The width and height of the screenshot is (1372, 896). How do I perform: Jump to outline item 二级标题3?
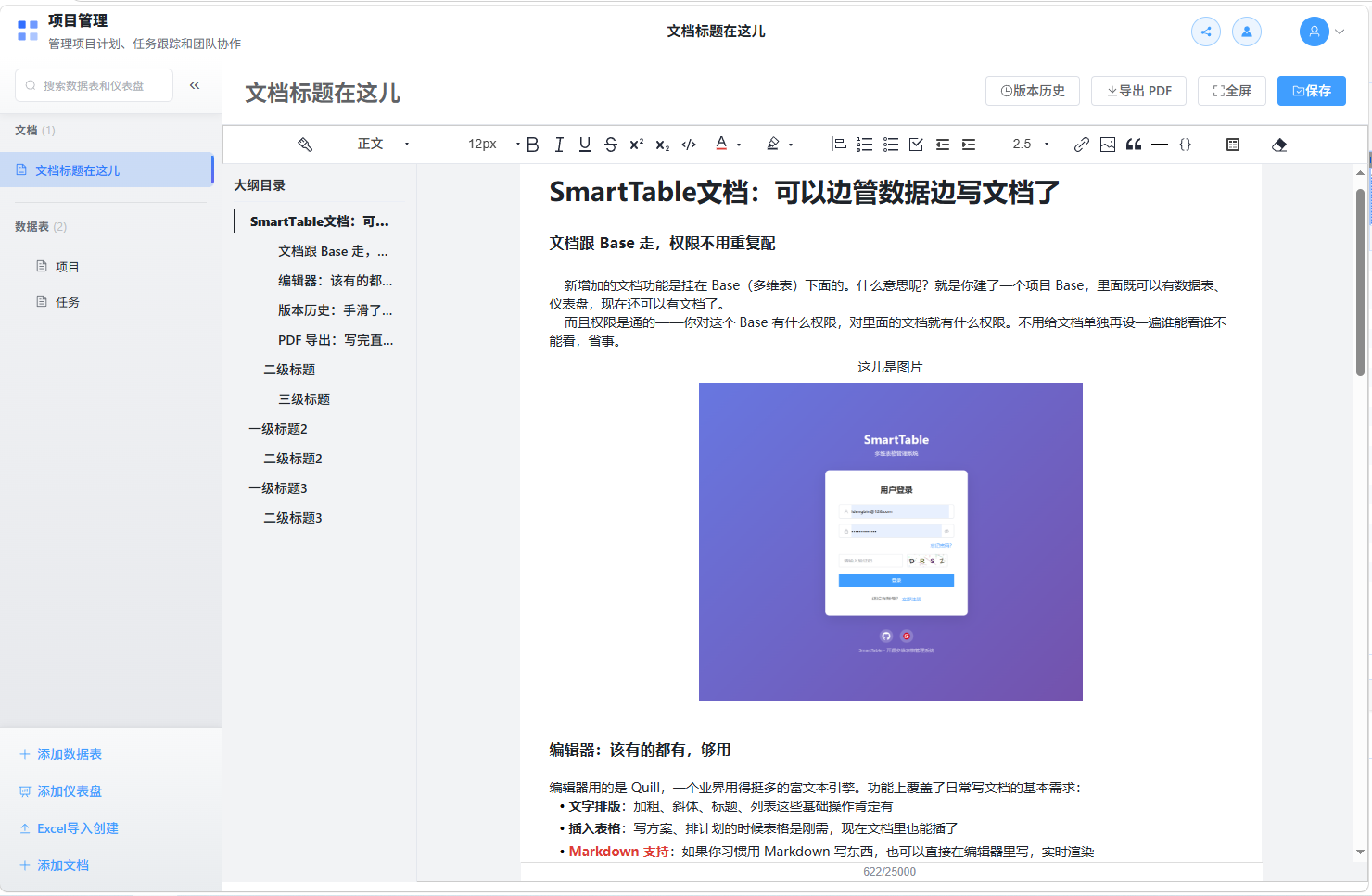[x=293, y=518]
